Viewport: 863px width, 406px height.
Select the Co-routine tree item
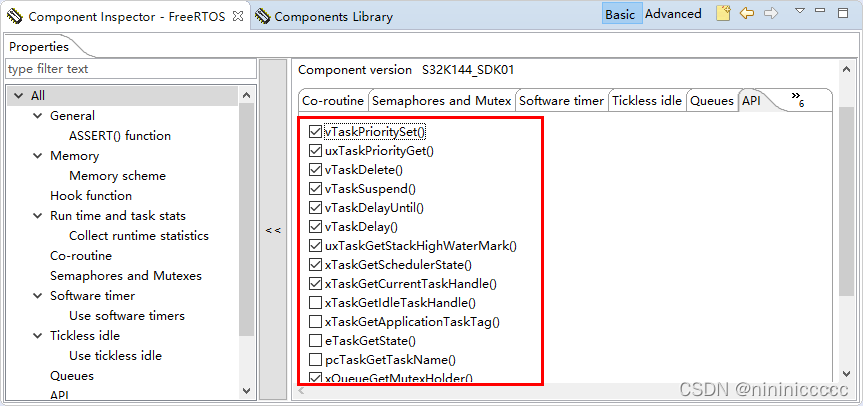81,256
